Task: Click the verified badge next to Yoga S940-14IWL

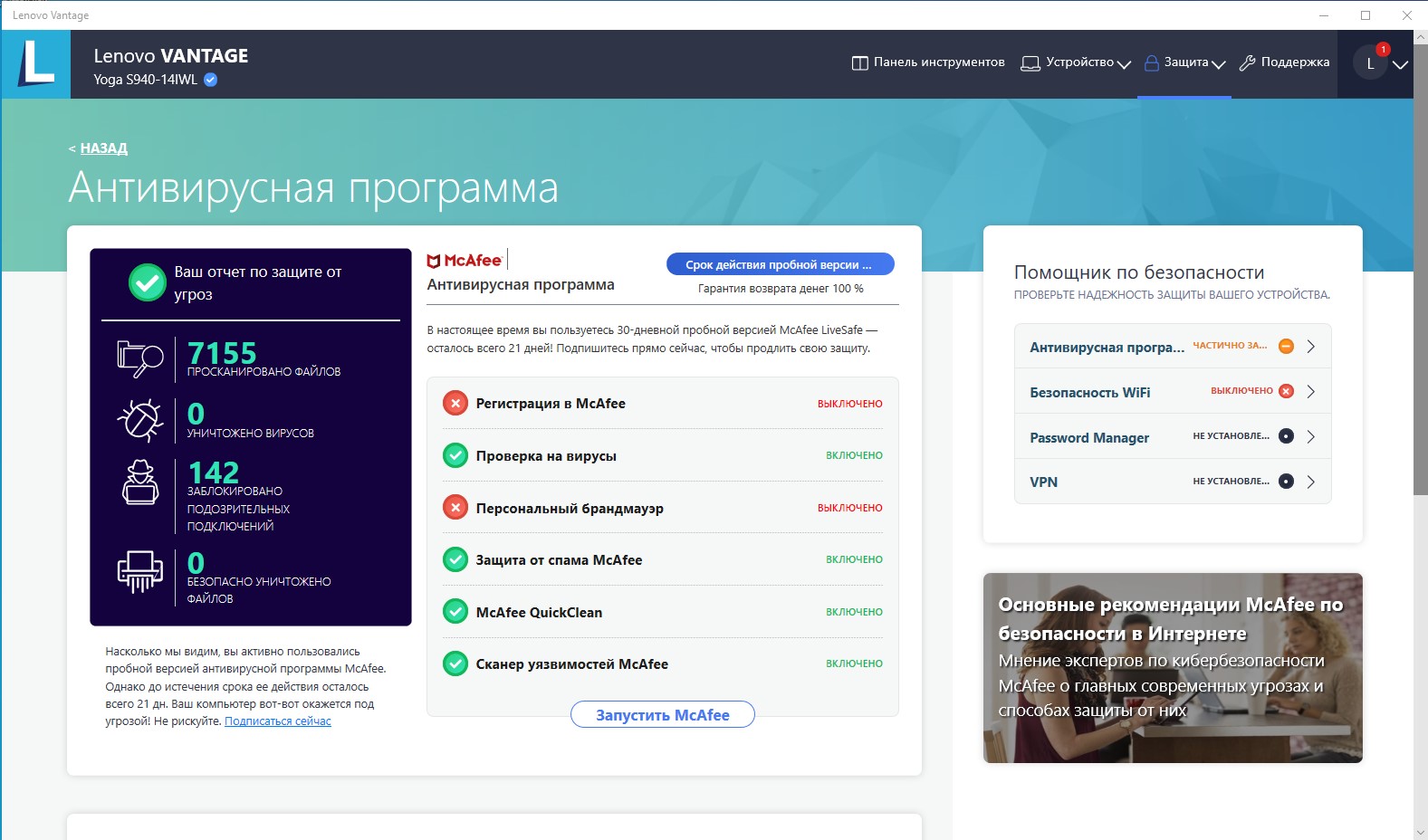Action: (x=211, y=80)
